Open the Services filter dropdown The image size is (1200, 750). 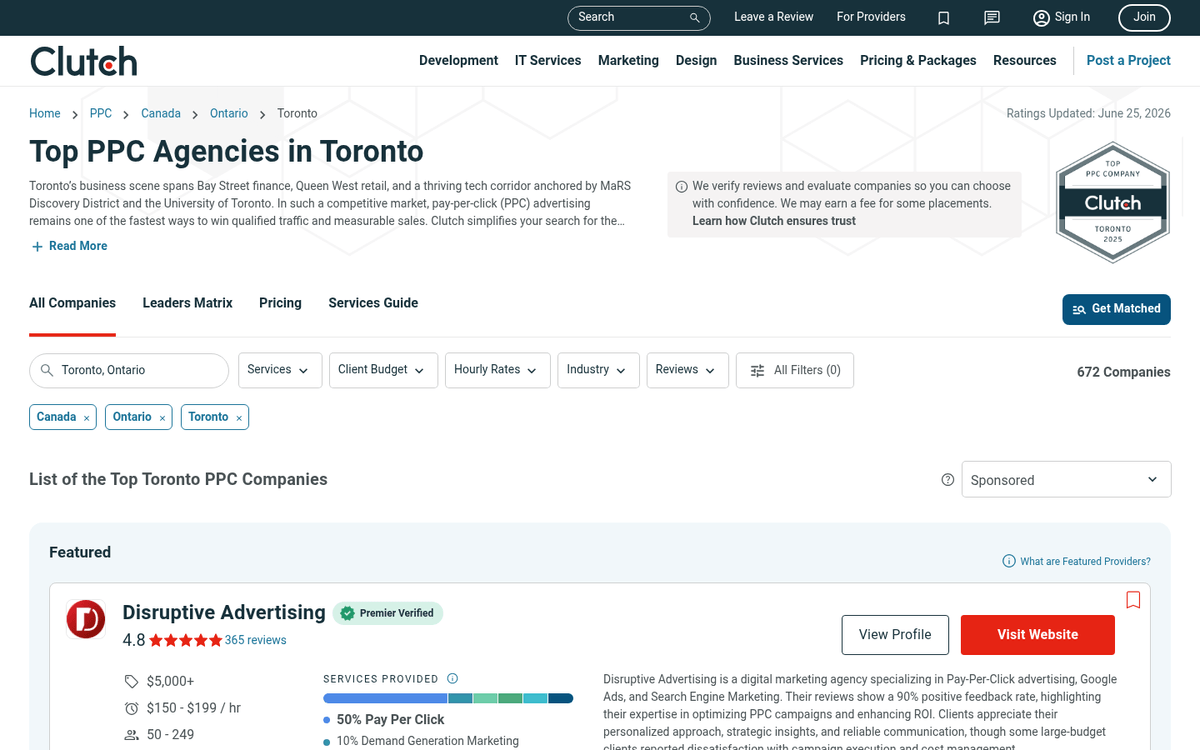(x=280, y=370)
